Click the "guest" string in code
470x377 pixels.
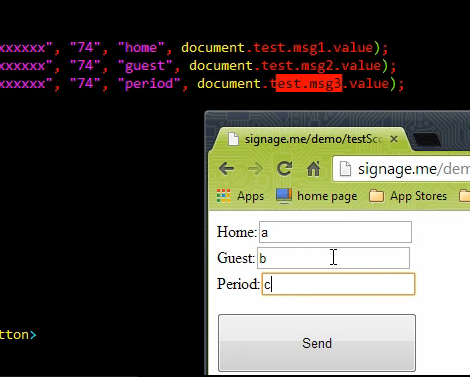coord(146,66)
